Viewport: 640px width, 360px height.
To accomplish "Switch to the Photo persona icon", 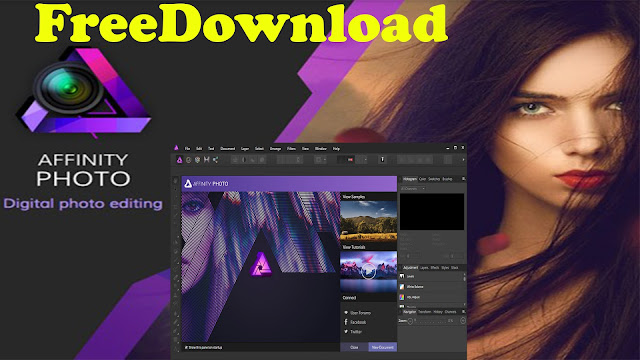I will tap(179, 160).
